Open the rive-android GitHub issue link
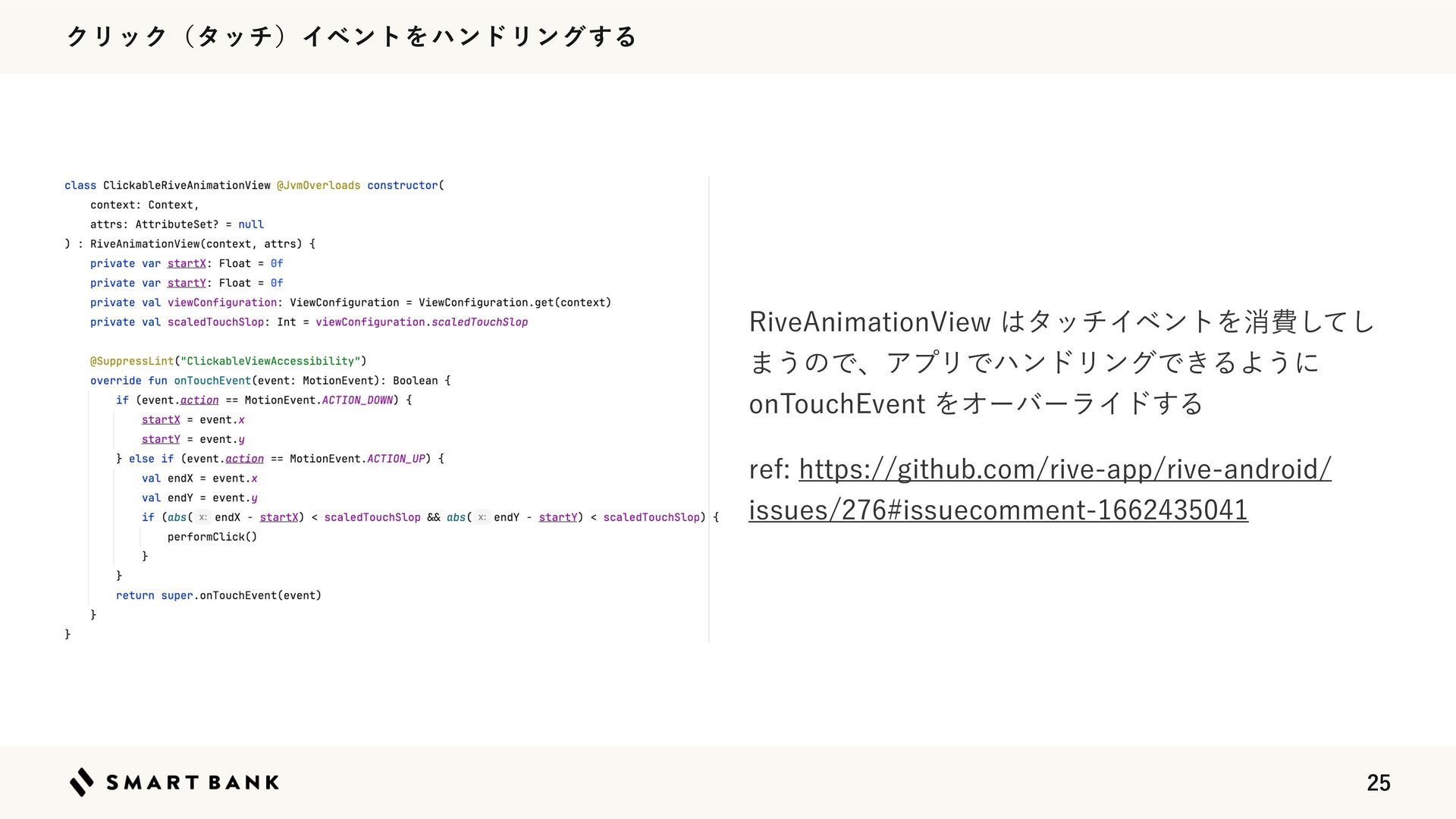Screen dimensions: 1456x819 coord(1040,489)
